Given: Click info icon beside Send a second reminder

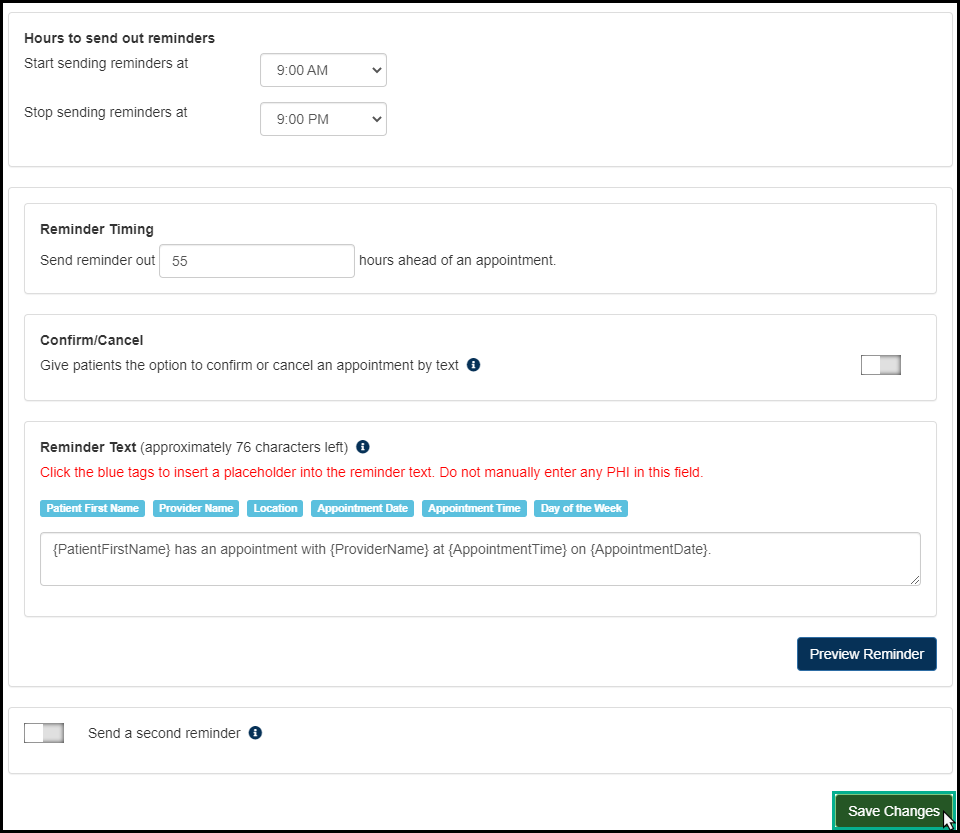Looking at the screenshot, I should coord(255,733).
